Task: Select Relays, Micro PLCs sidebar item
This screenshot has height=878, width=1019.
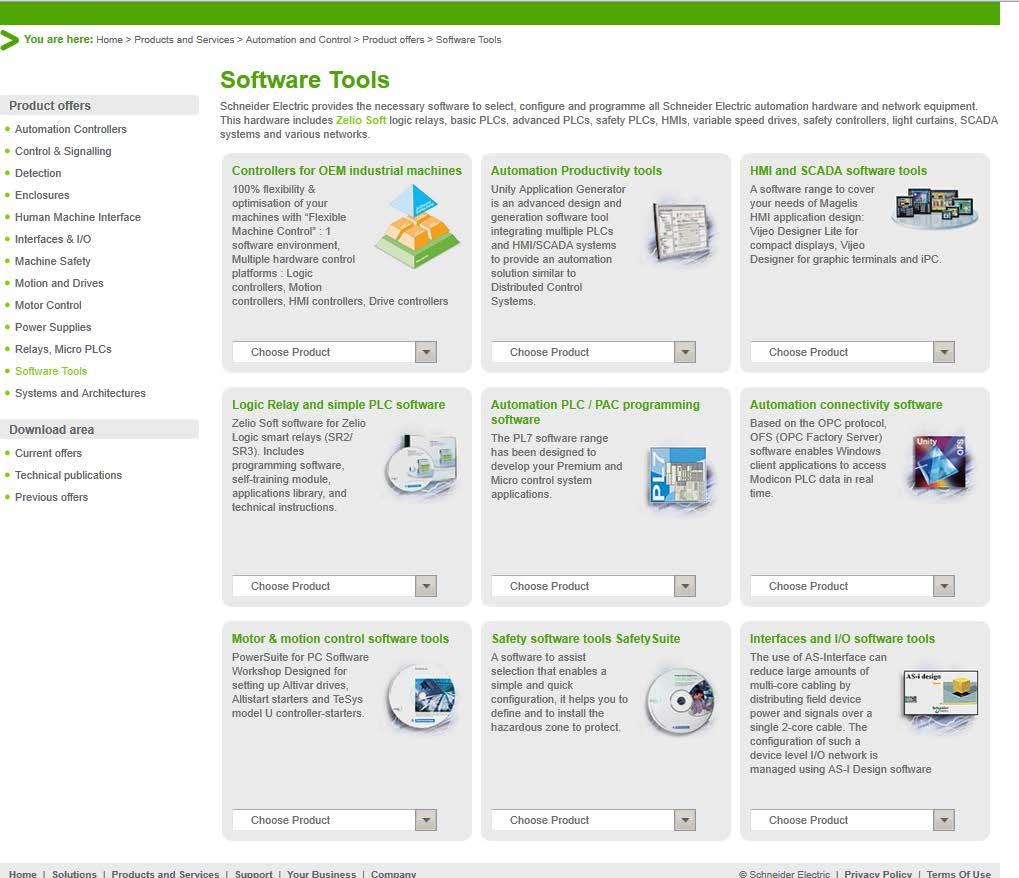Action: point(63,350)
